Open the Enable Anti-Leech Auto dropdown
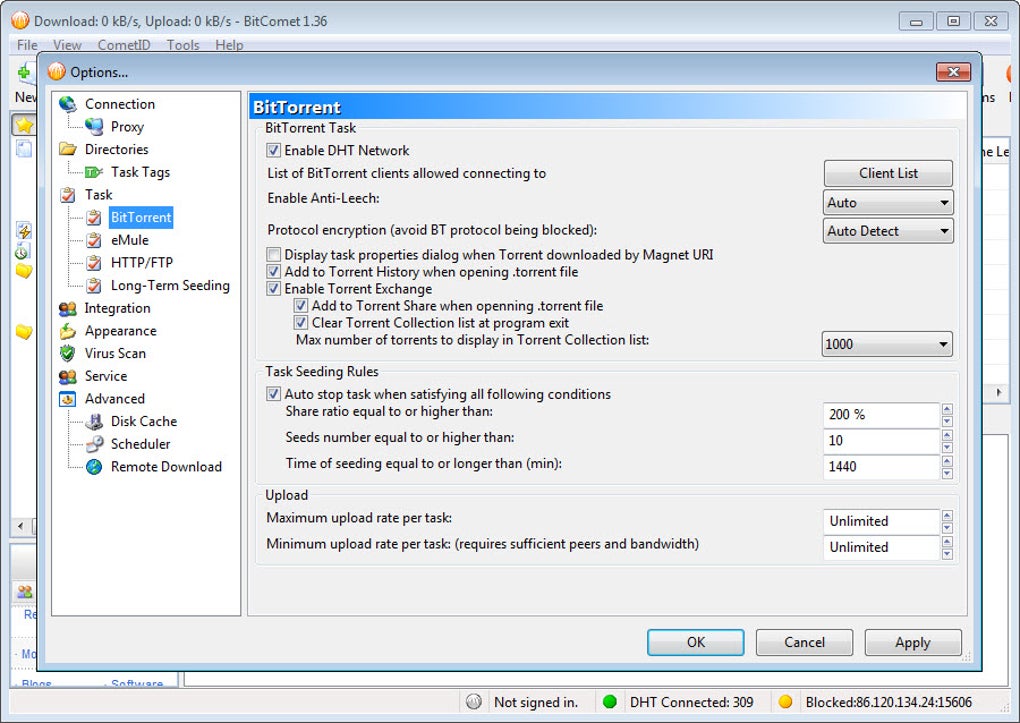 pyautogui.click(x=887, y=203)
